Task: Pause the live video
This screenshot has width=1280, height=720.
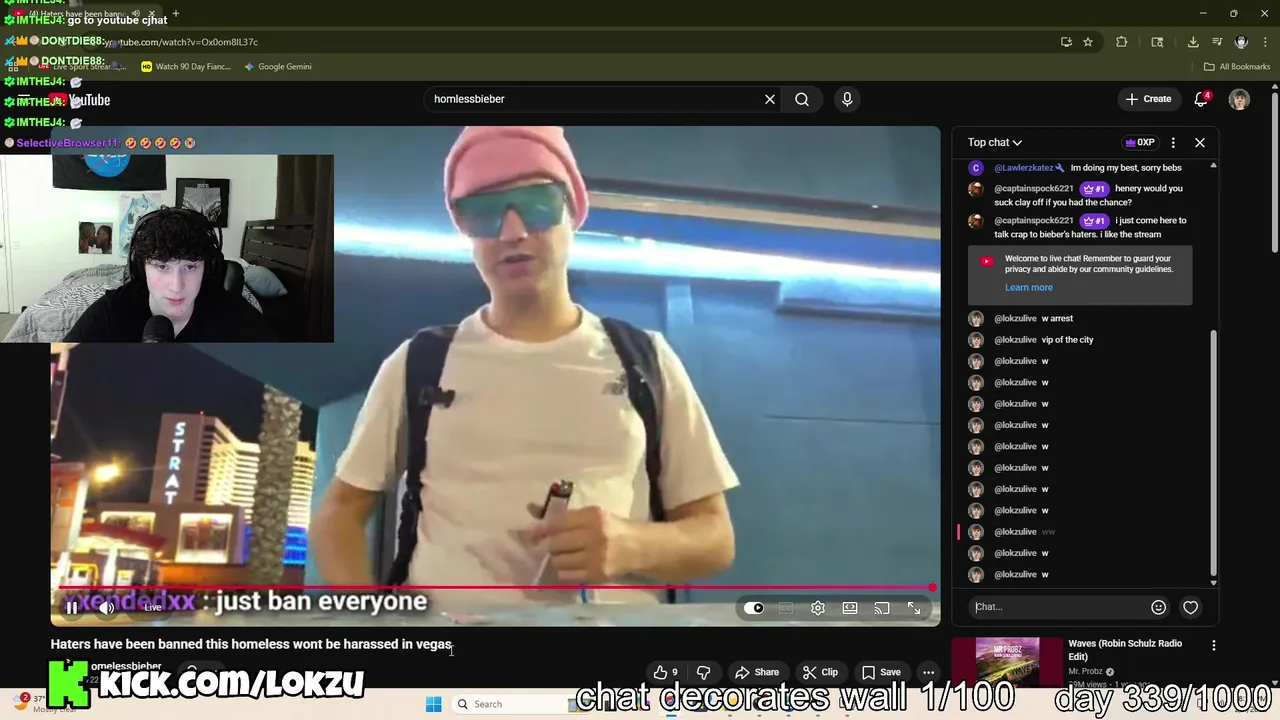Action: tap(72, 608)
